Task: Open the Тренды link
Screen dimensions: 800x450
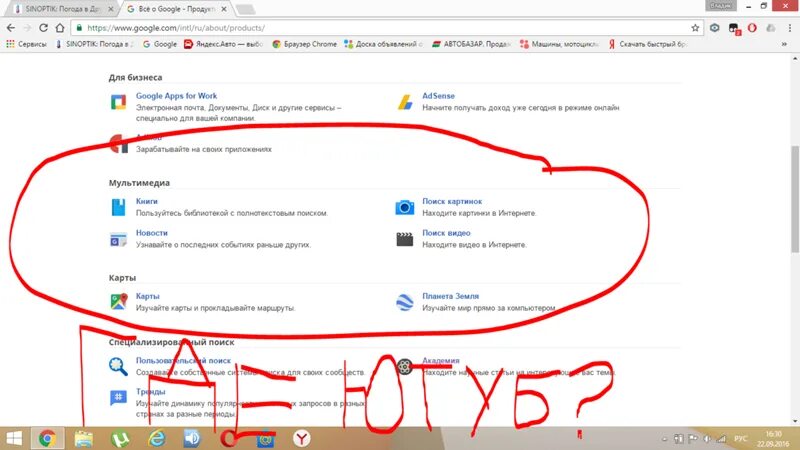Action: (151, 392)
